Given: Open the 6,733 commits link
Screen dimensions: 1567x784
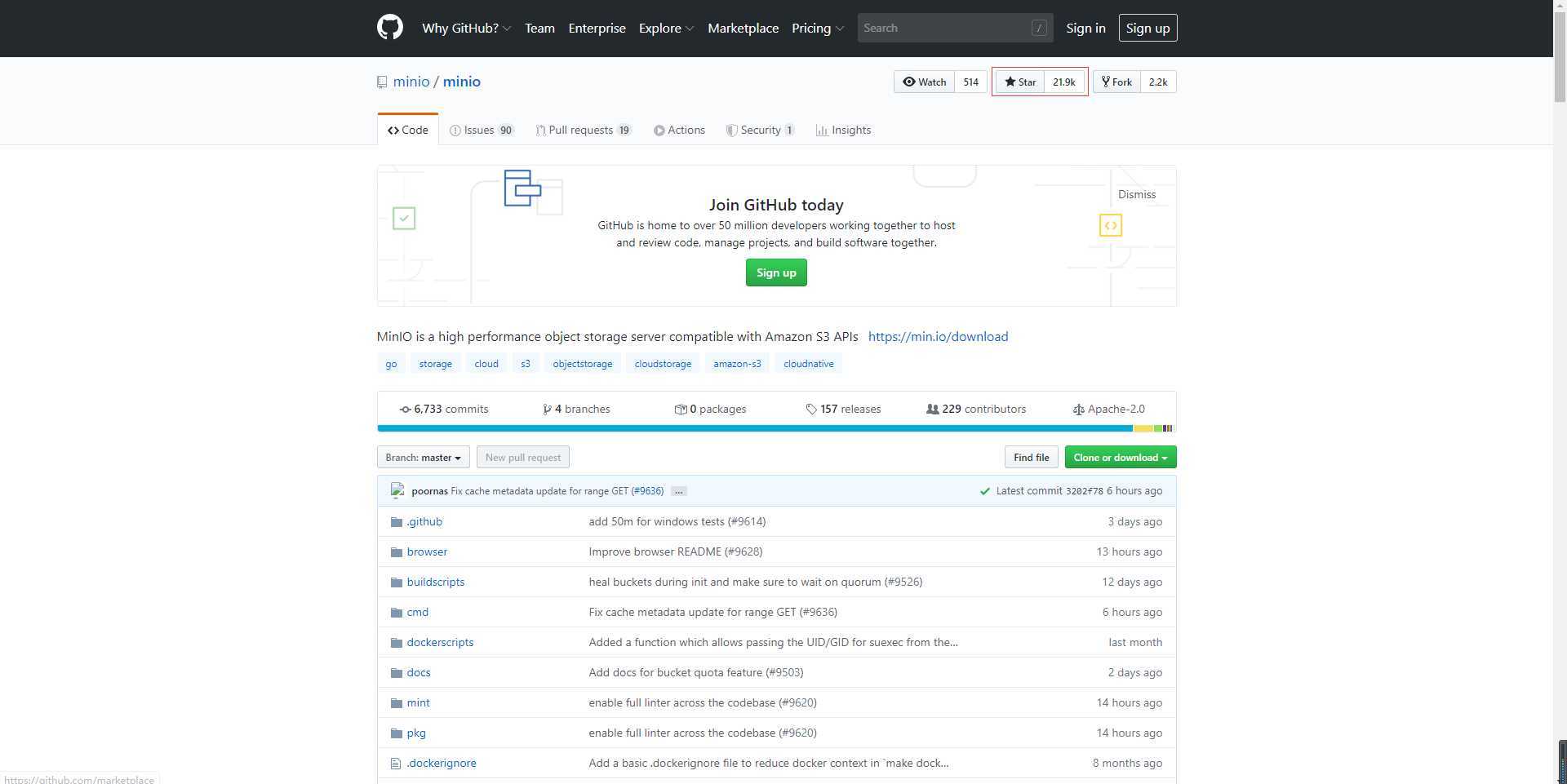Looking at the screenshot, I should tap(444, 409).
